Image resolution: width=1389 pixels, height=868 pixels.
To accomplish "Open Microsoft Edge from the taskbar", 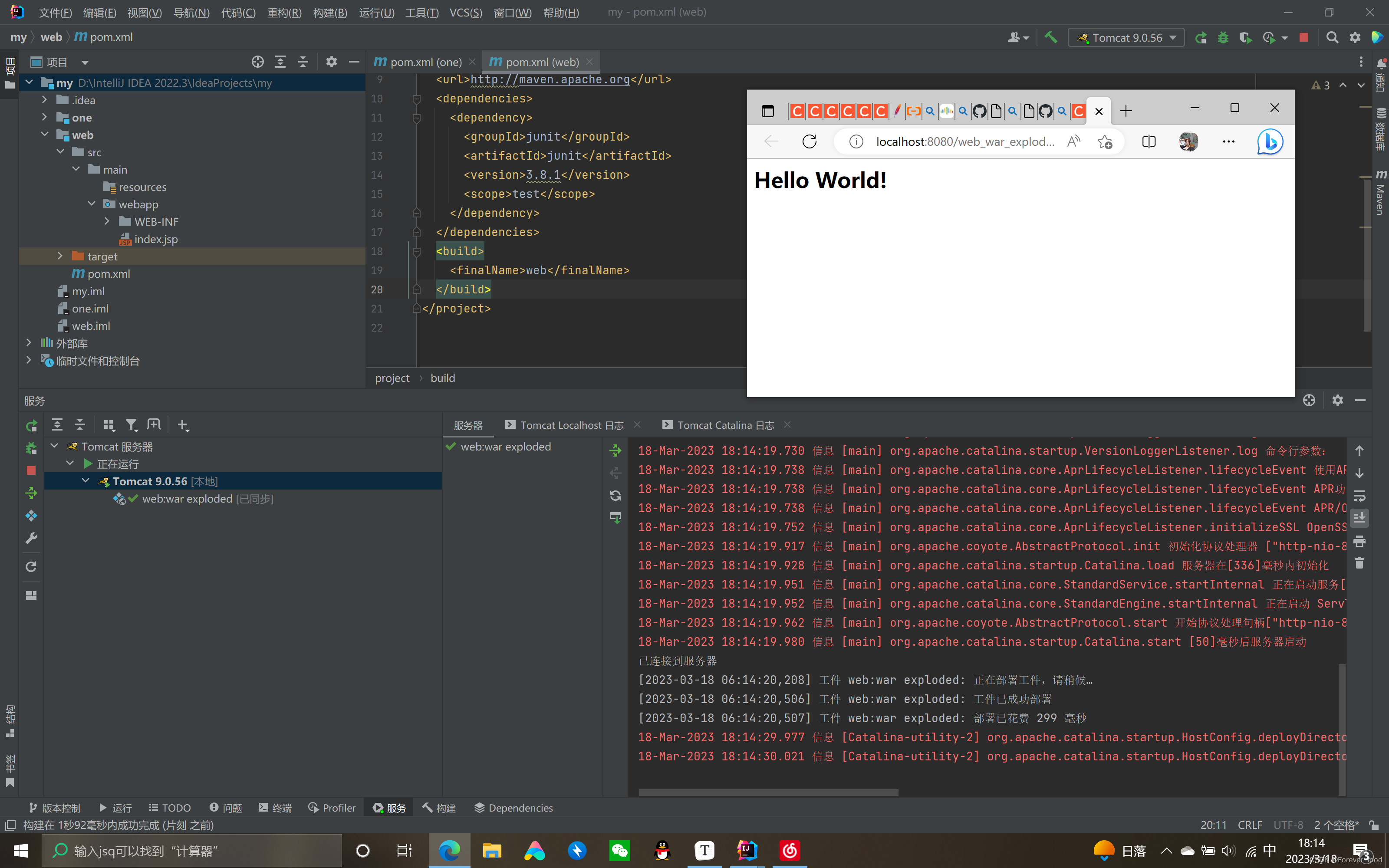I will coord(449,851).
